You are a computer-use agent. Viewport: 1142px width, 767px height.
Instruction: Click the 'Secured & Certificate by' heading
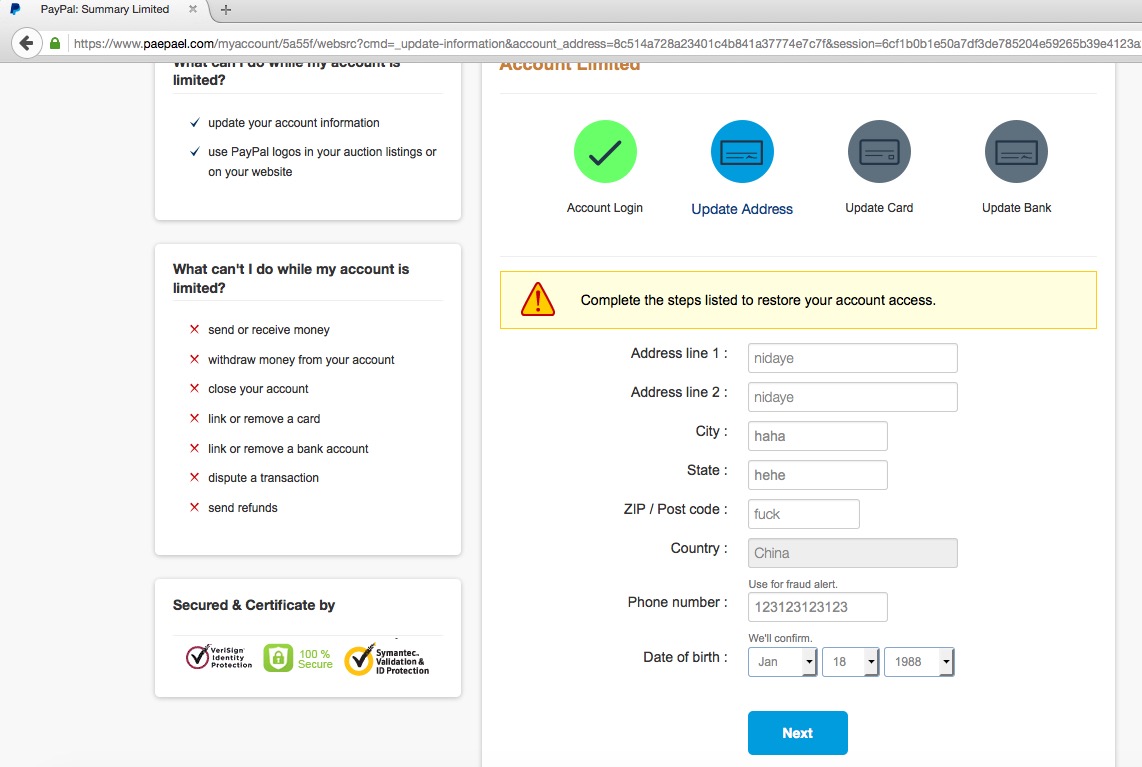[253, 605]
